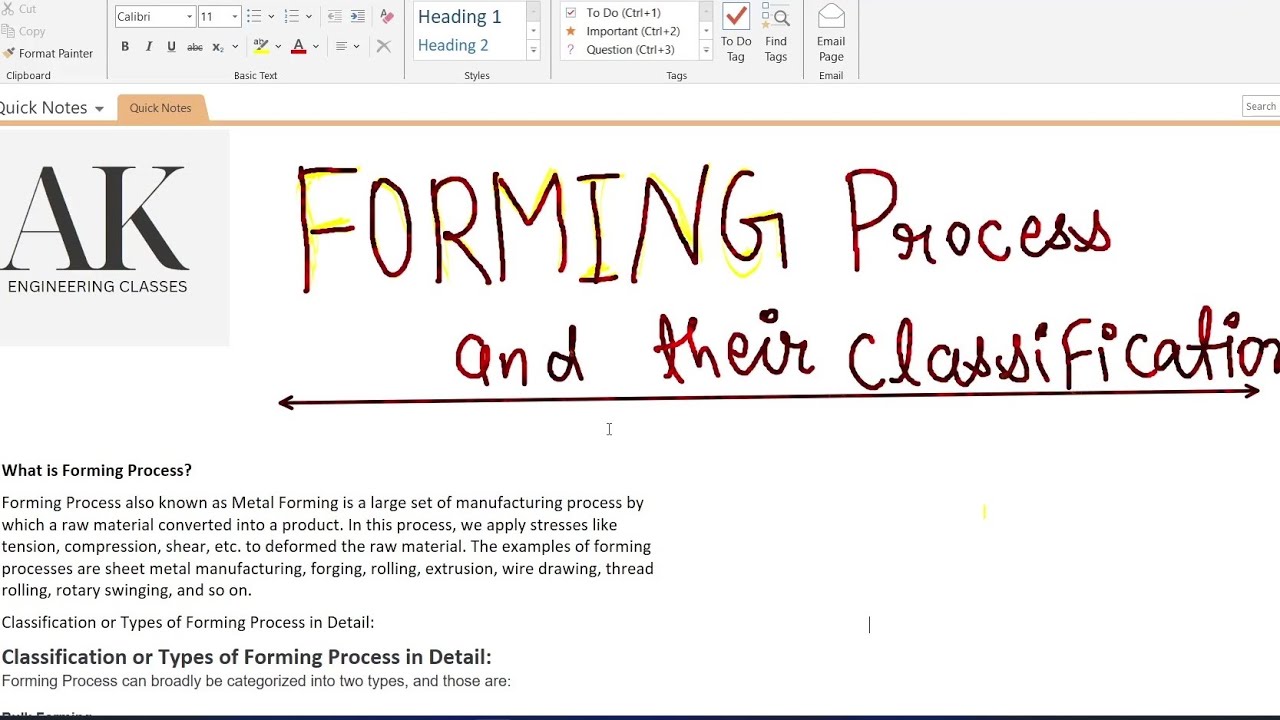
Task: Click the bullet list icon
Action: coord(254,16)
